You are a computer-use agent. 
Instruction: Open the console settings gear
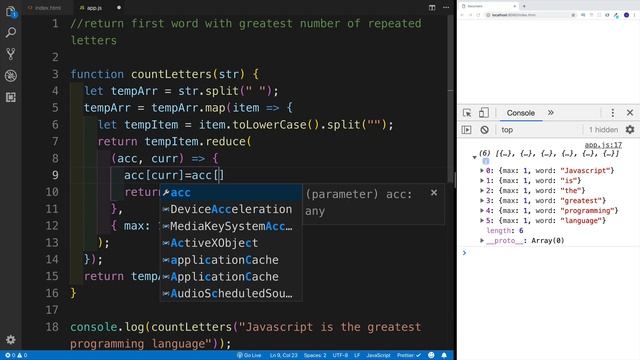point(630,130)
